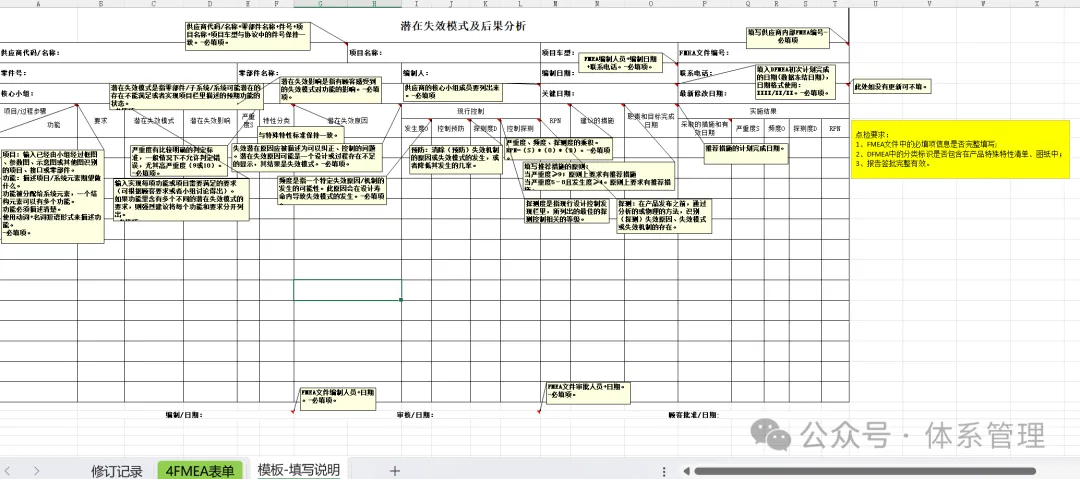Click the 现行控制 group header
This screenshot has height=479, width=1080.
[x=470, y=110]
